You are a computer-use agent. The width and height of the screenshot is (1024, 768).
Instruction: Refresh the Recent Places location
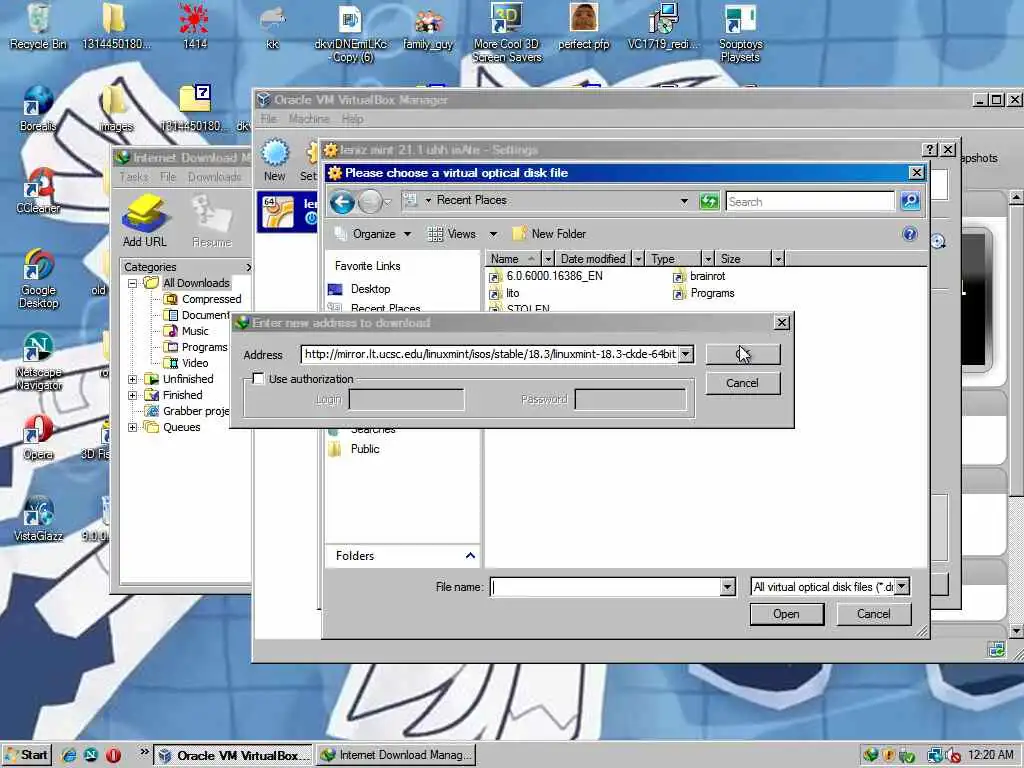tap(709, 201)
